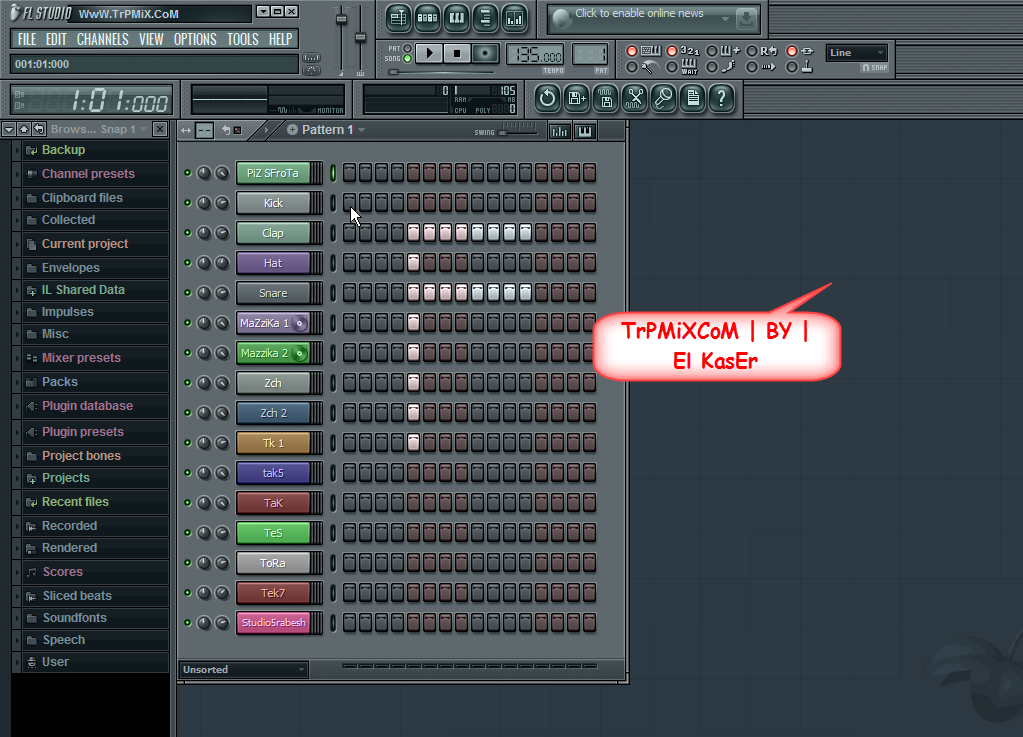The height and width of the screenshot is (737, 1023).
Task: Click the record button in transport
Action: pos(485,53)
